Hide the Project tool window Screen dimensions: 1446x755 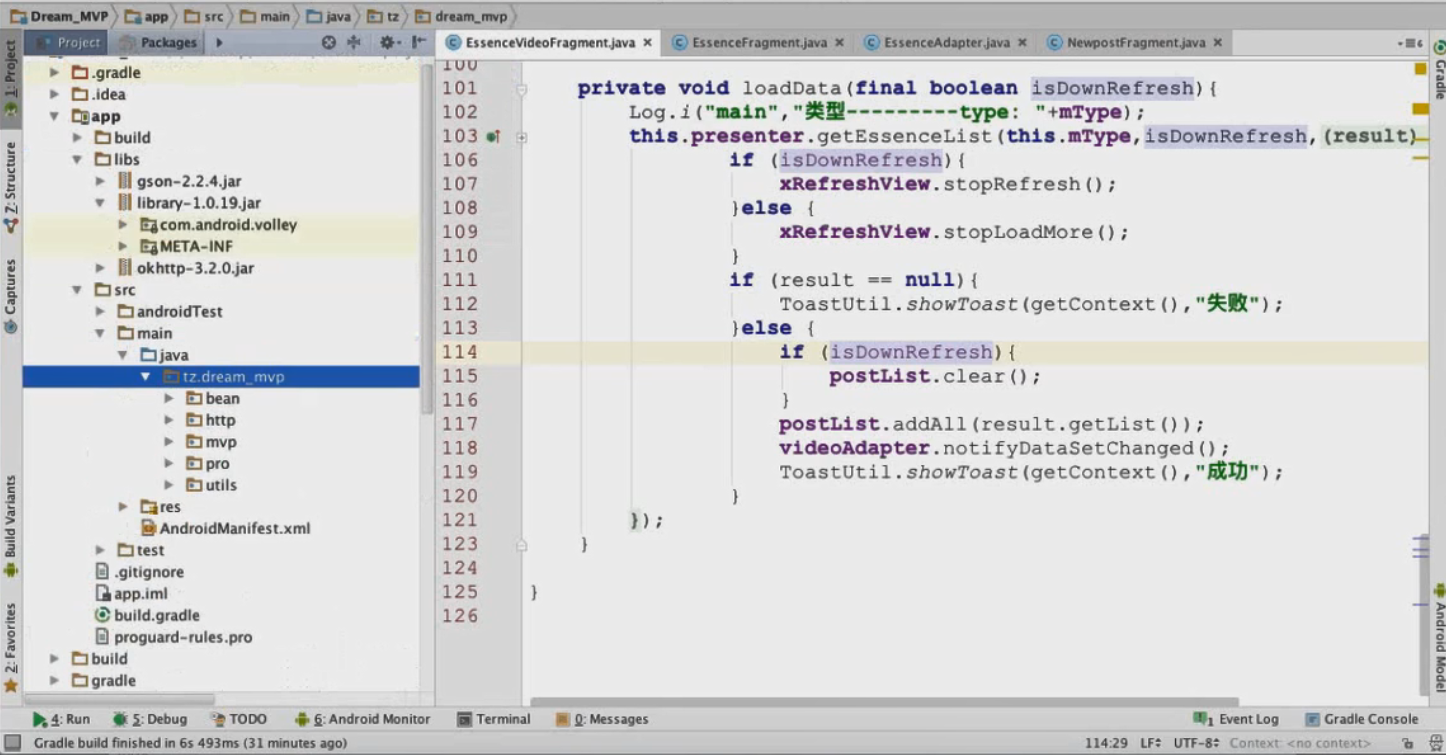click(419, 43)
